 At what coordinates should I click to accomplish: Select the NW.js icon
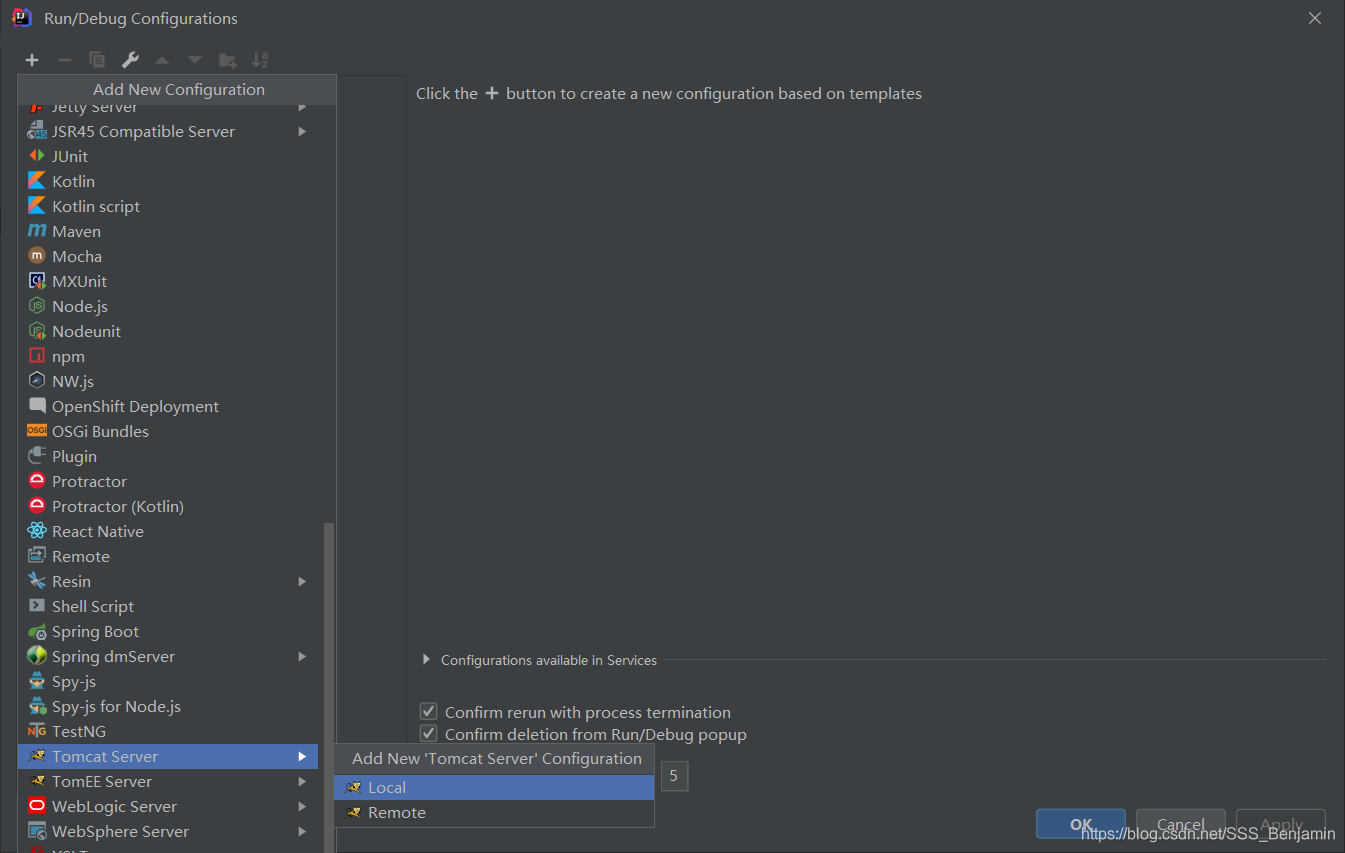(37, 381)
